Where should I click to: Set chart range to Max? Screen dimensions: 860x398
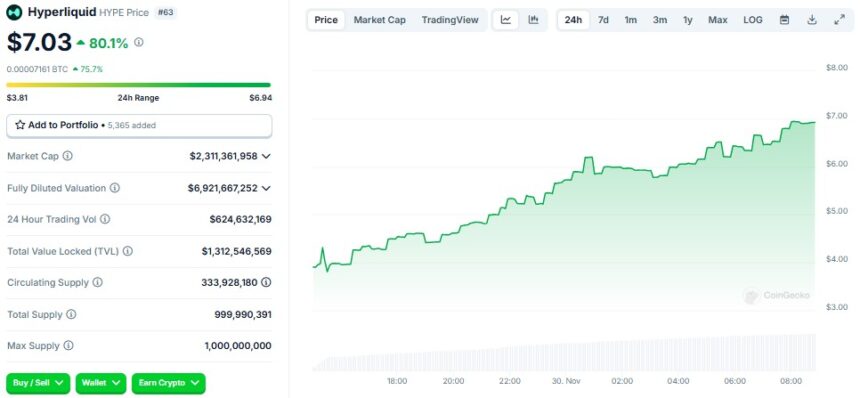pyautogui.click(x=717, y=20)
